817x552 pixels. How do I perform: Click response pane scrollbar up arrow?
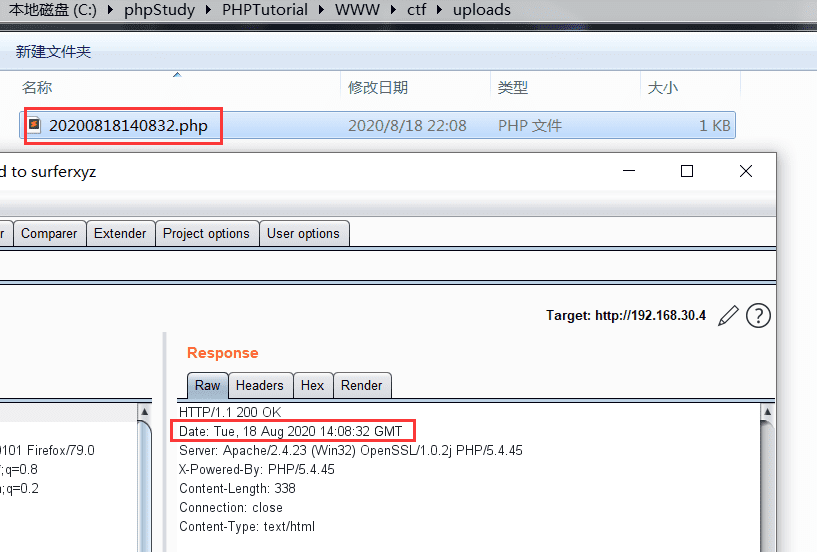pos(767,412)
